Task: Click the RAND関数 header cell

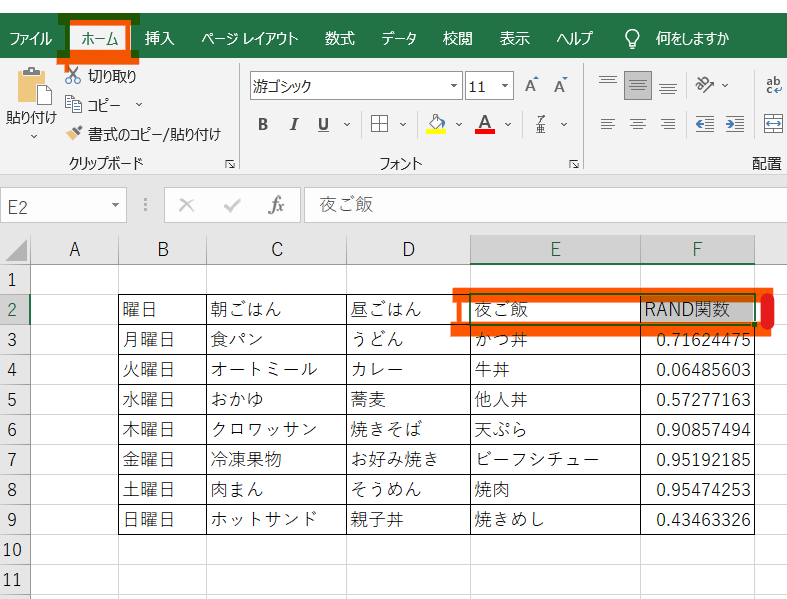Action: pyautogui.click(x=697, y=310)
